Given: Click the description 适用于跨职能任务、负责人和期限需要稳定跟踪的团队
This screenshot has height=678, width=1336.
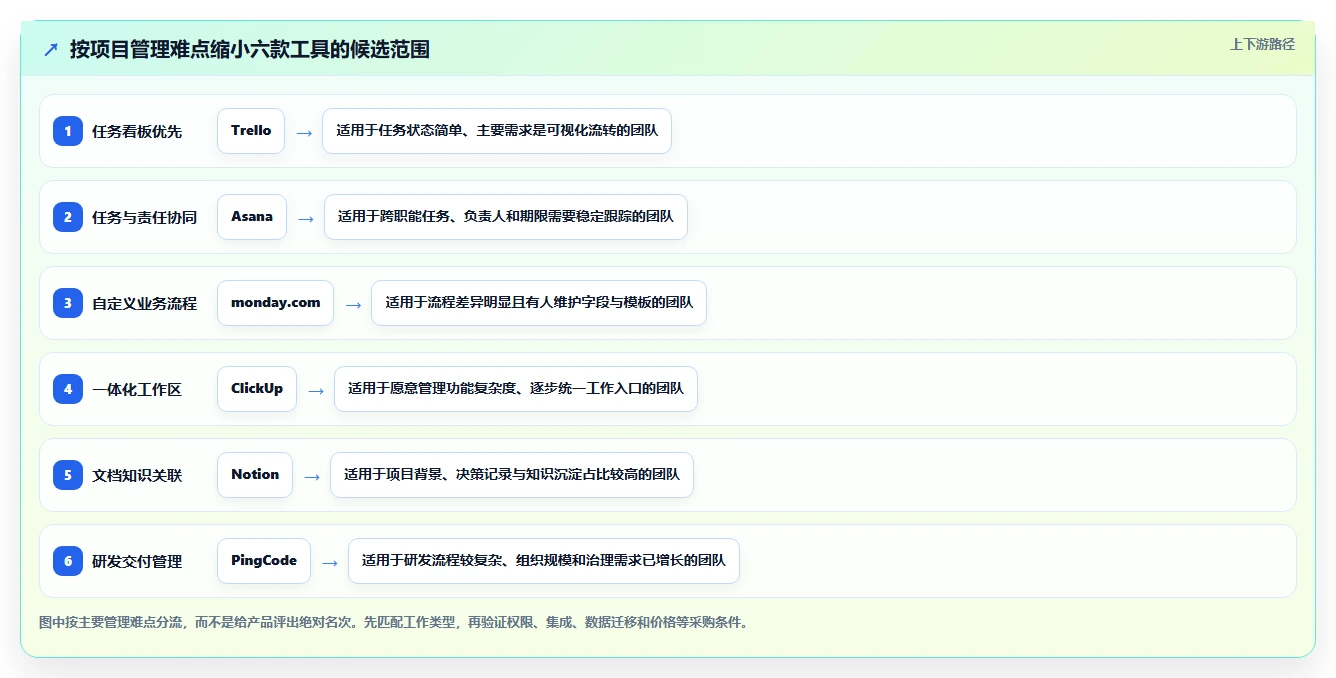Looking at the screenshot, I should click(506, 217).
